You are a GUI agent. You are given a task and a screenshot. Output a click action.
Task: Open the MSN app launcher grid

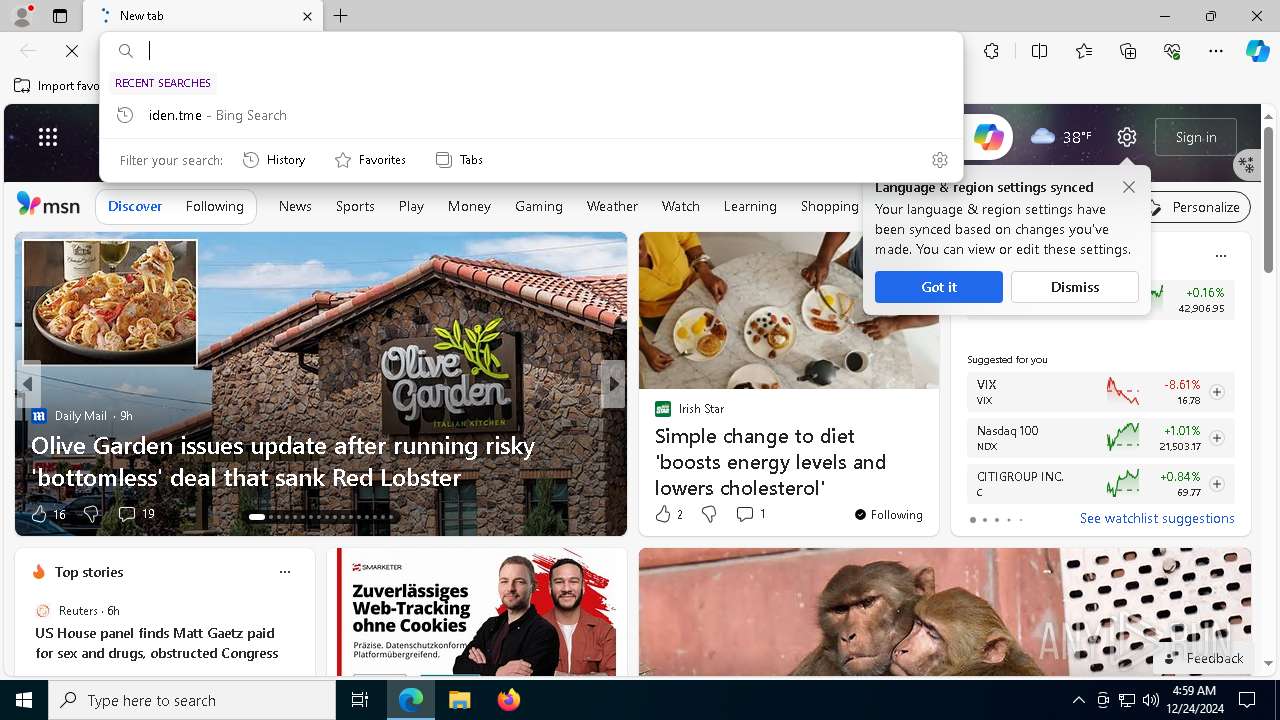point(48,137)
